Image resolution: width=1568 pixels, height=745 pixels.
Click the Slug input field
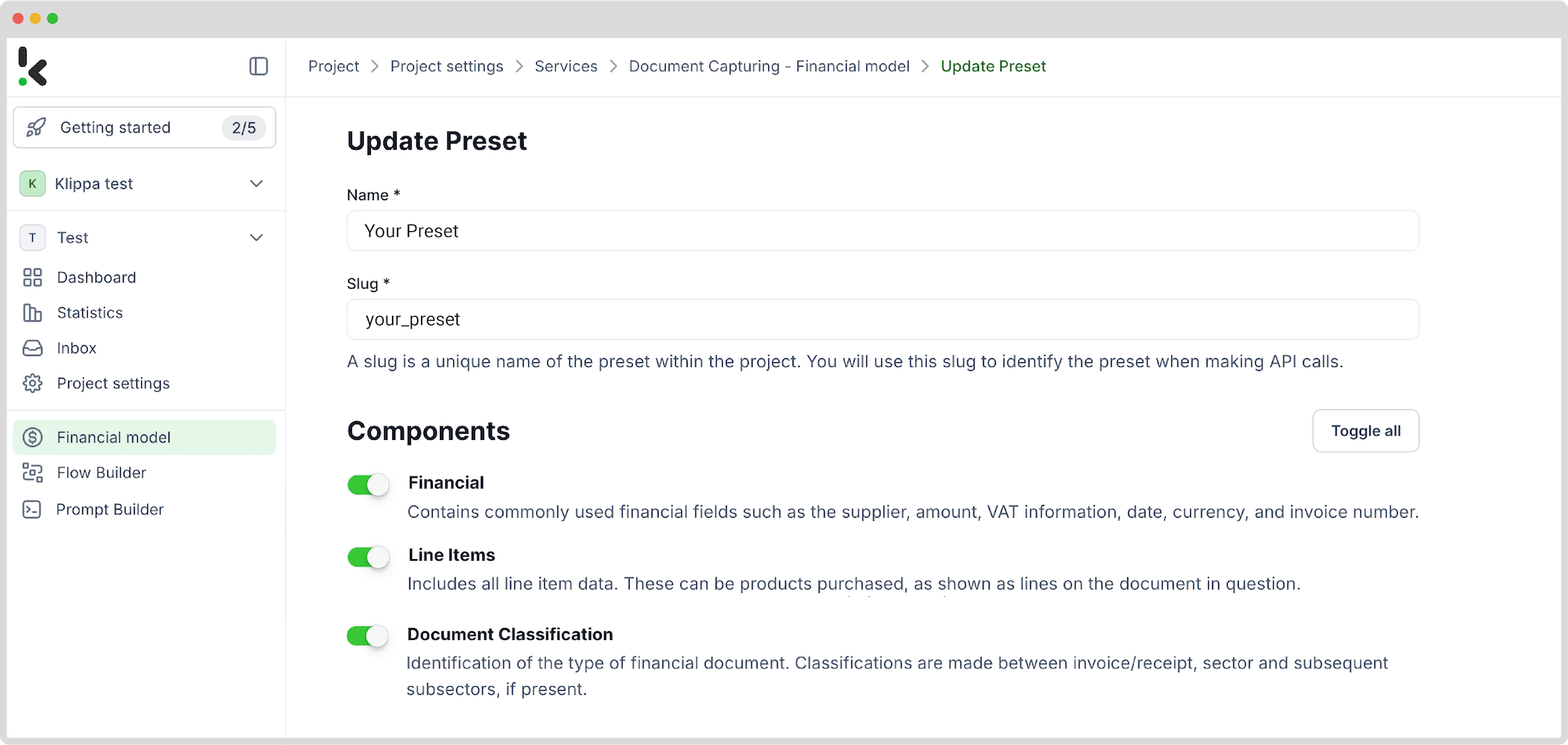point(883,320)
